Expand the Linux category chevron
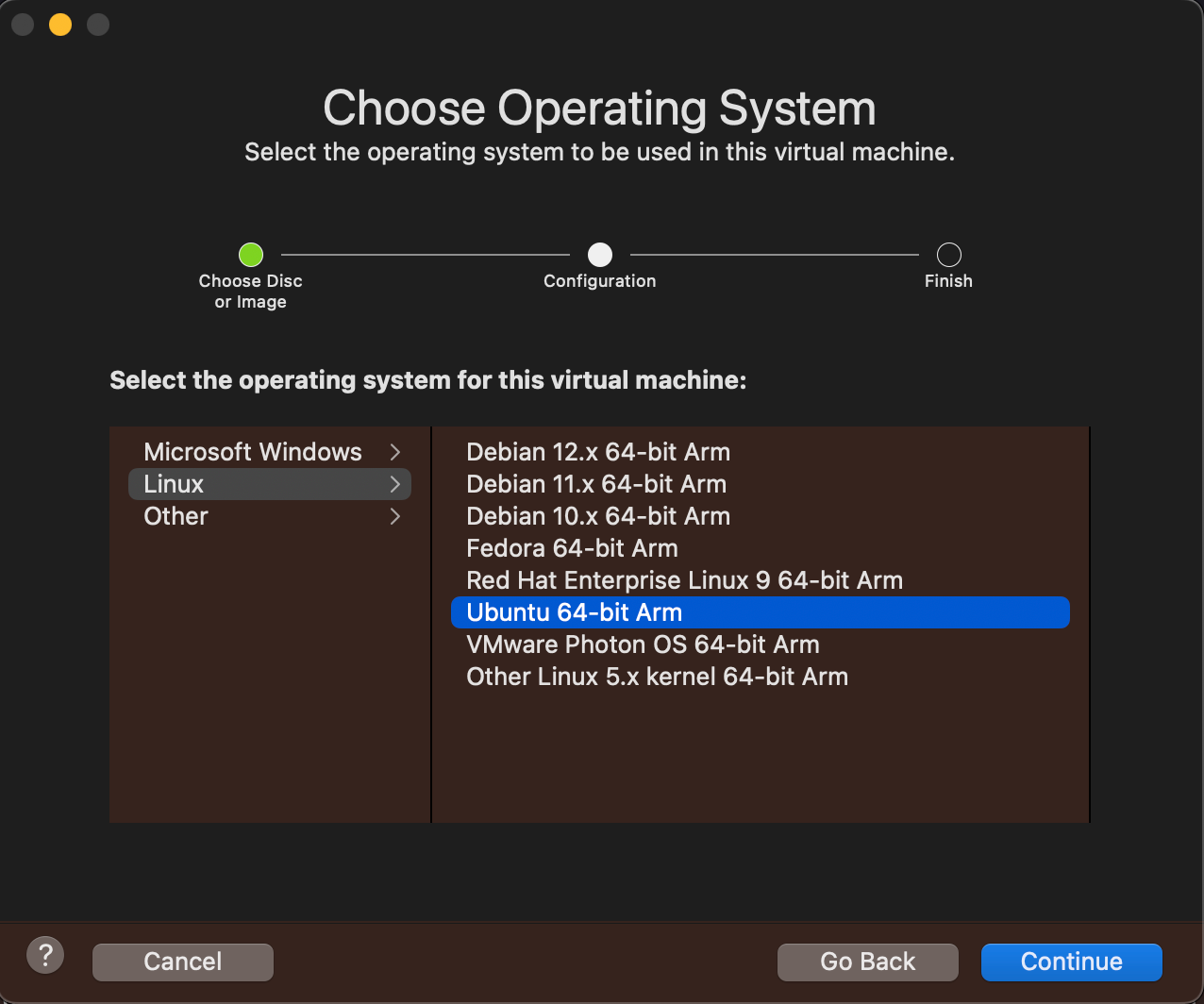The image size is (1204, 1004). [x=395, y=484]
